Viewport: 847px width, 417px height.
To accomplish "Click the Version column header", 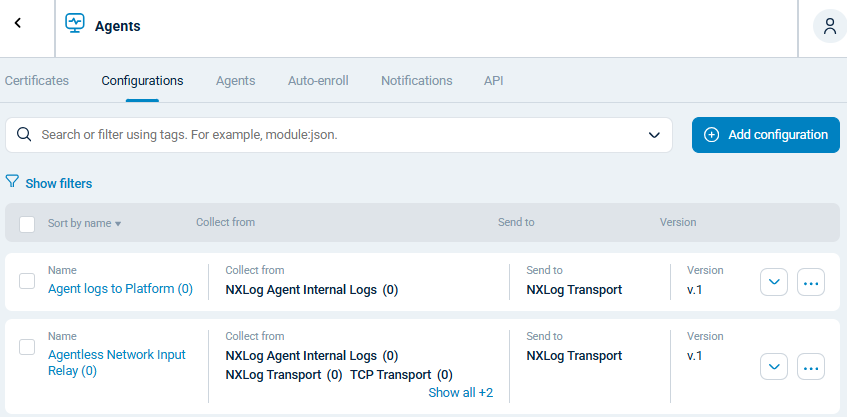I will point(678,222).
